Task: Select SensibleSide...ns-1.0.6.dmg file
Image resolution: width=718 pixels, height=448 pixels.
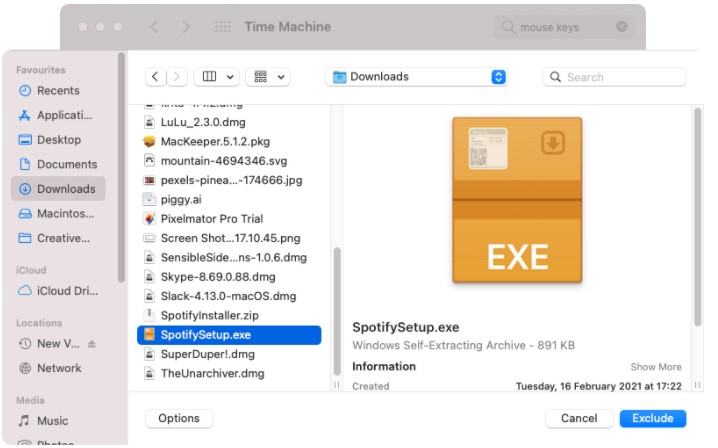Action: click(229, 257)
